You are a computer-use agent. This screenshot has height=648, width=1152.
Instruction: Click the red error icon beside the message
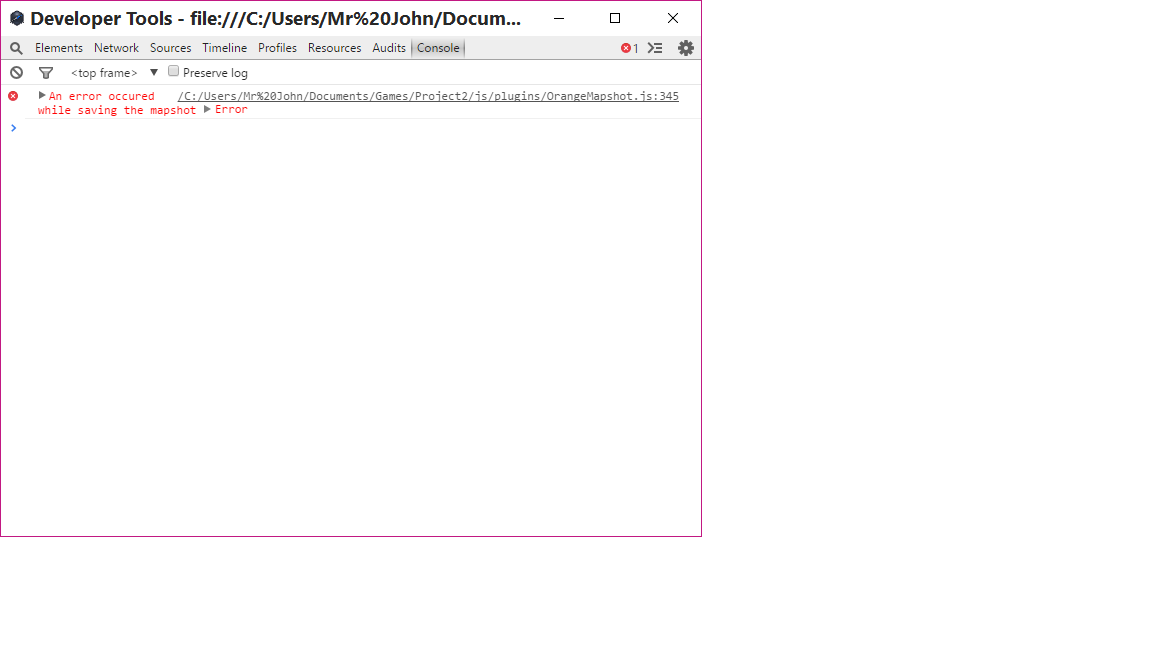click(x=13, y=96)
